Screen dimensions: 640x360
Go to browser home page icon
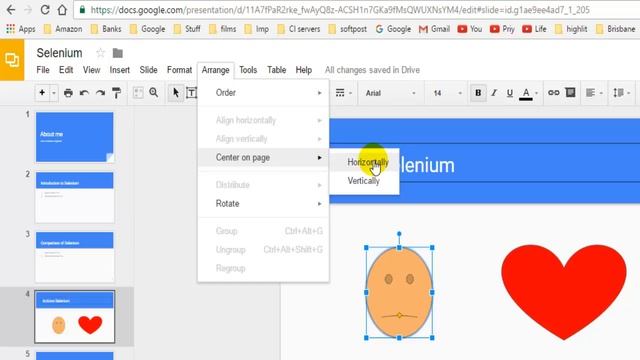(x=62, y=10)
